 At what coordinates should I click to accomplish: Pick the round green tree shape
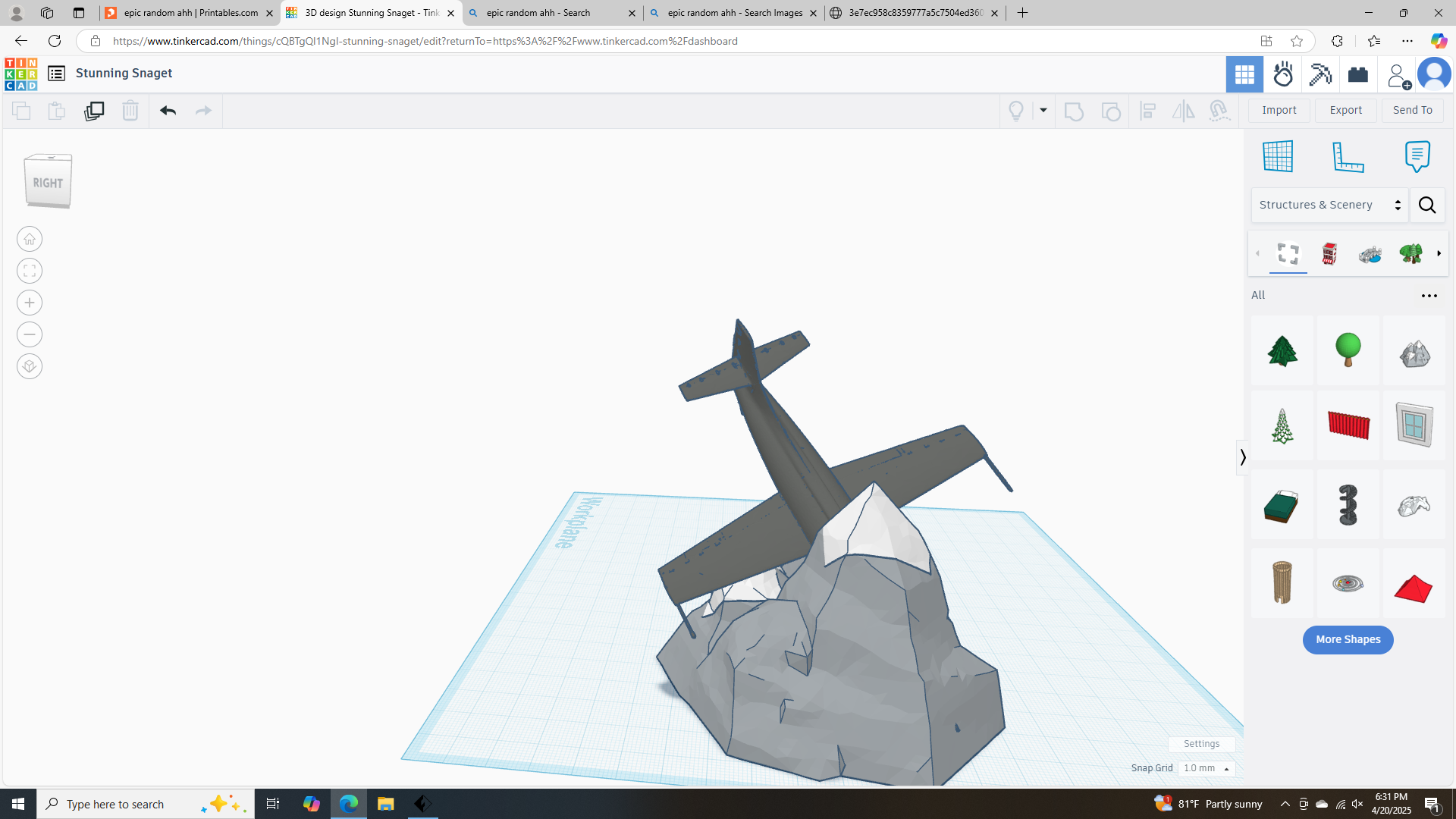[x=1348, y=350]
